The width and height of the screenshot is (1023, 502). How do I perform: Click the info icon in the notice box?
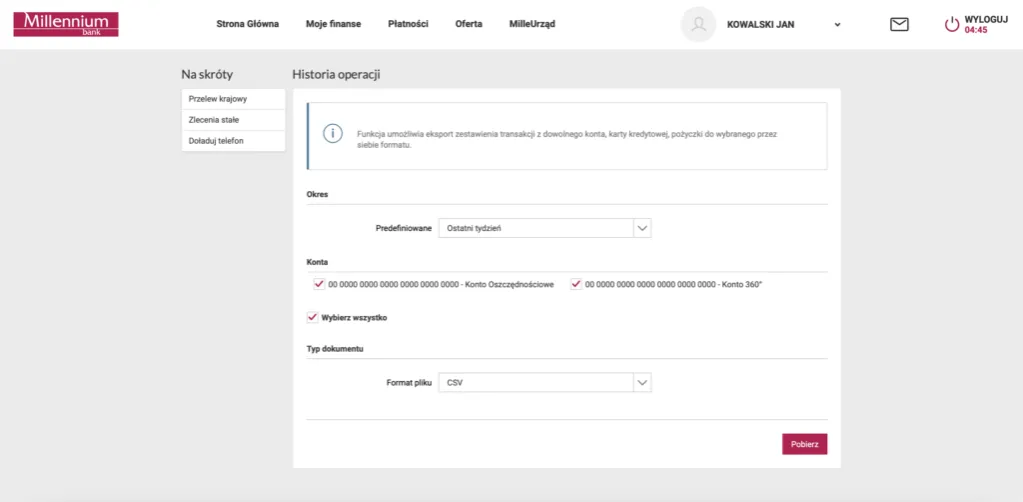click(332, 135)
